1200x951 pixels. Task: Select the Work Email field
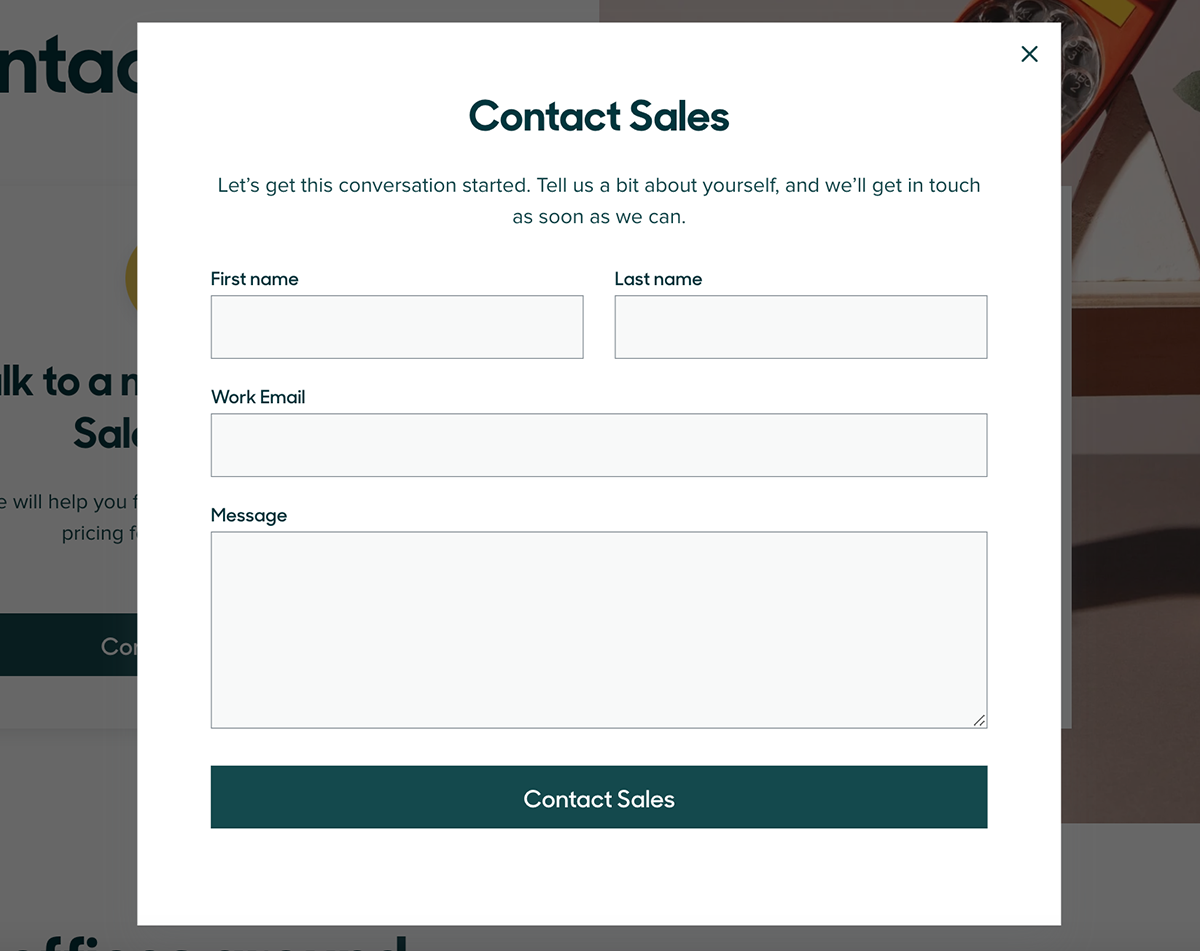pos(599,444)
